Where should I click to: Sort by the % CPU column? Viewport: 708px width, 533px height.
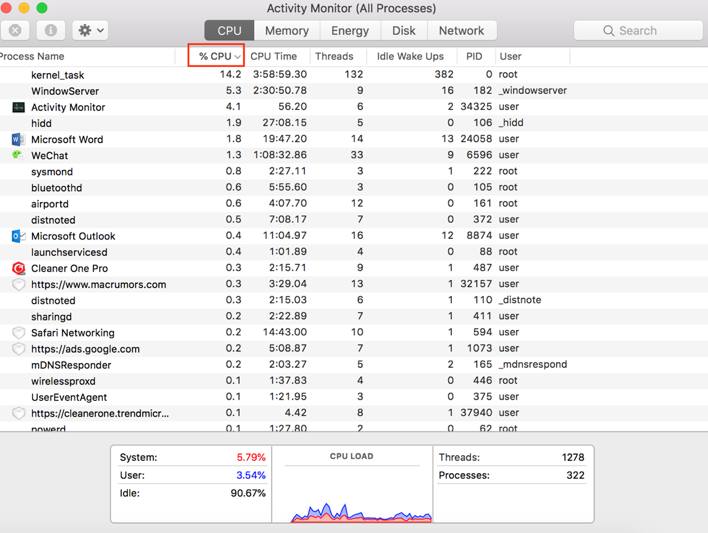tap(216, 56)
